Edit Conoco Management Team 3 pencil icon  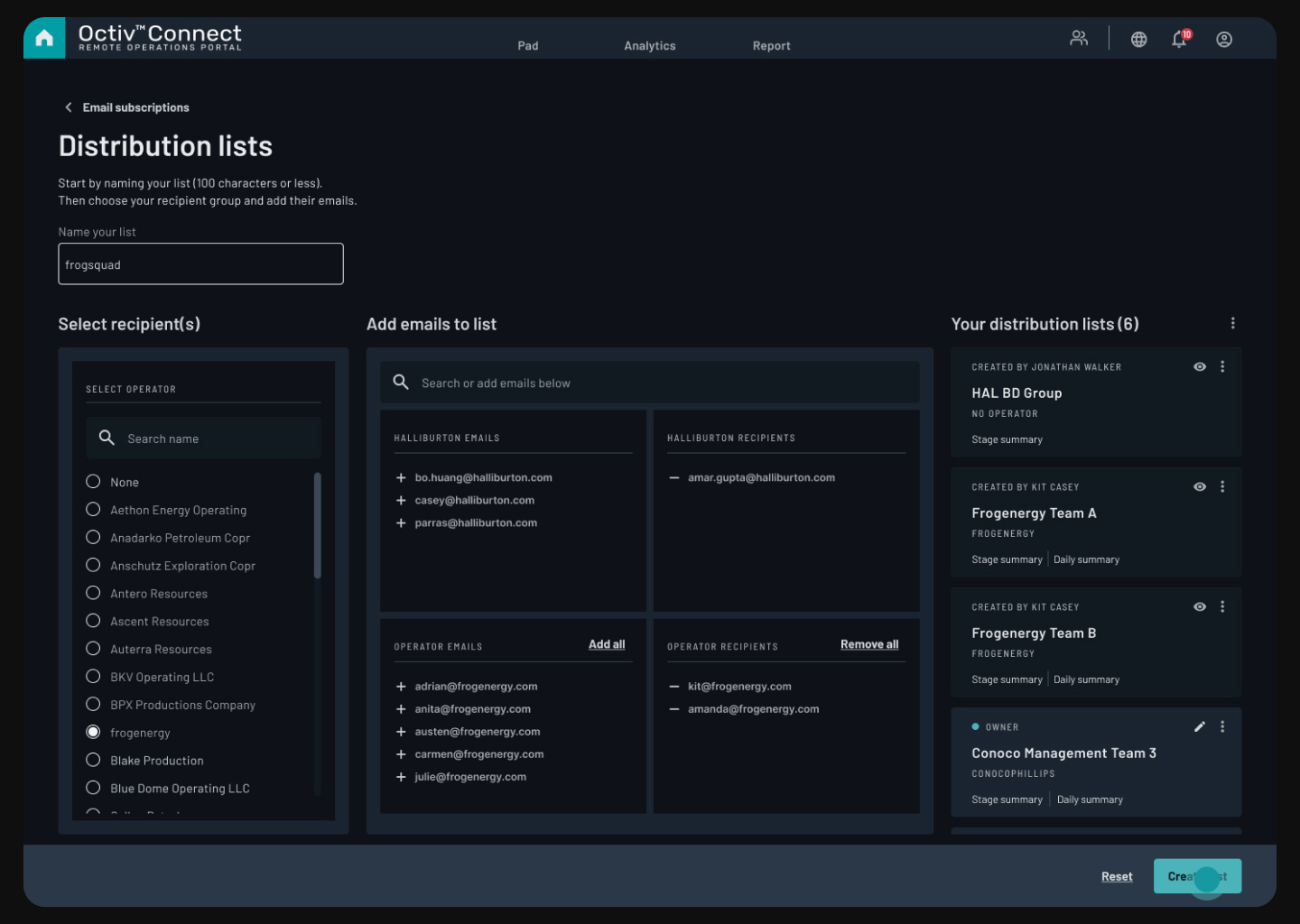pos(1200,726)
